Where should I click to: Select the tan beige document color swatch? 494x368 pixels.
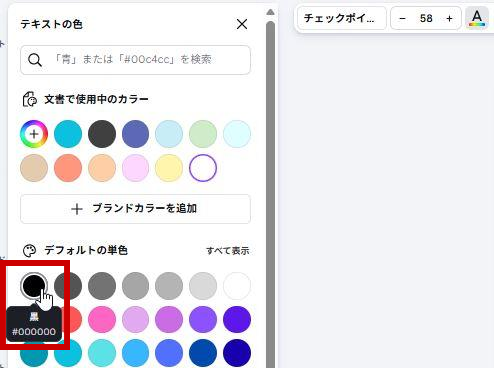tap(34, 168)
